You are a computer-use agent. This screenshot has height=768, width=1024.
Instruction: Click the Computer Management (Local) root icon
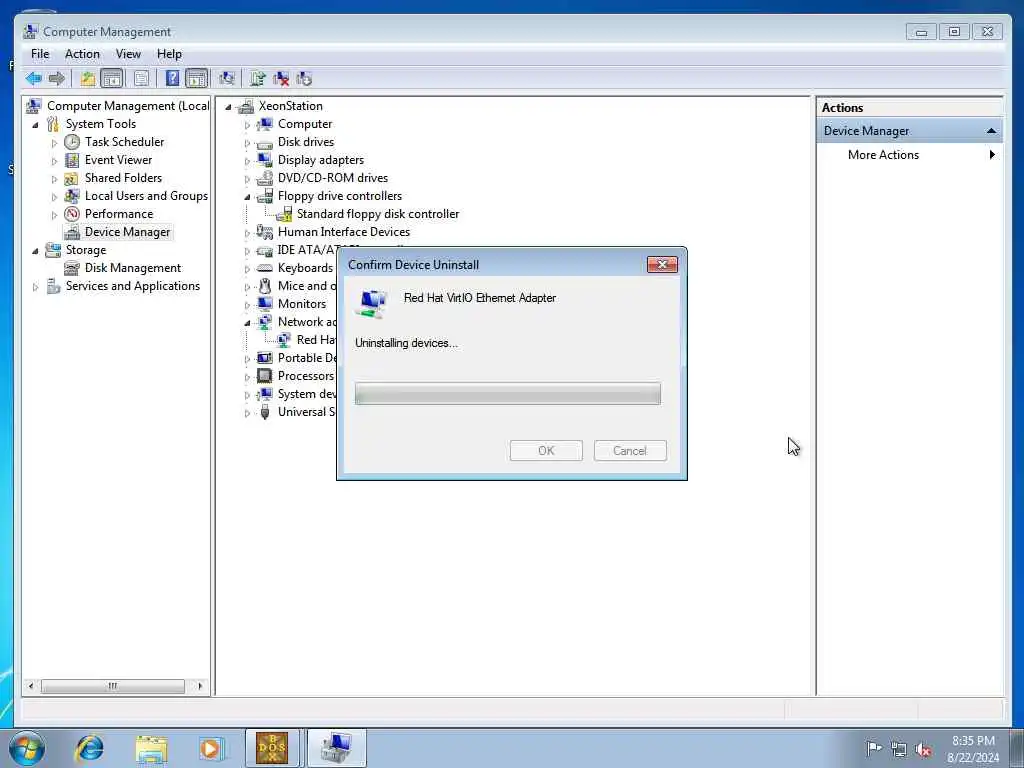tap(34, 106)
